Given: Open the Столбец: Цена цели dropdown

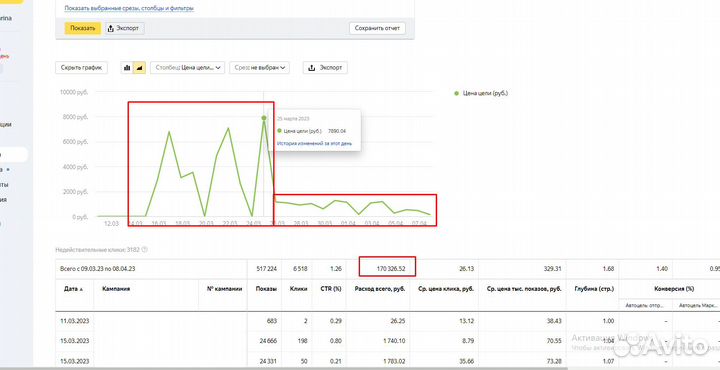Looking at the screenshot, I should (187, 67).
